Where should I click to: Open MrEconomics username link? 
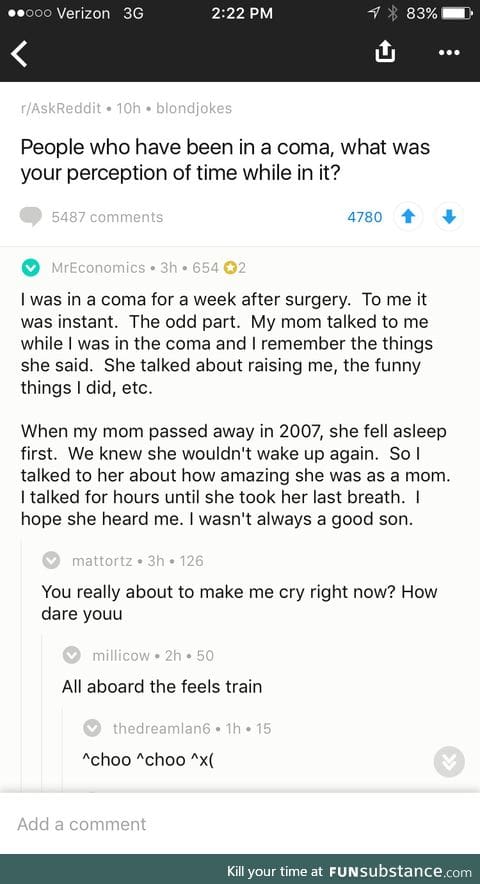tap(98, 268)
